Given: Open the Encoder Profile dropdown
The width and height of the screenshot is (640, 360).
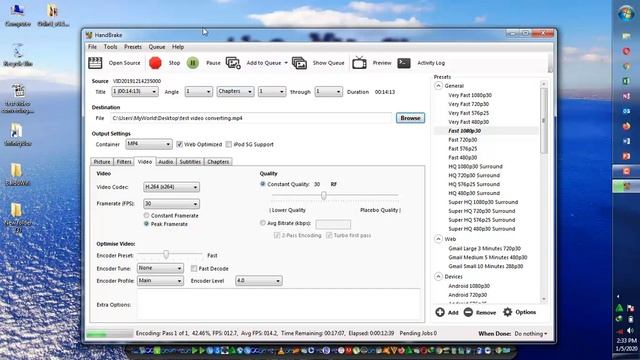Looking at the screenshot, I should coord(160,281).
